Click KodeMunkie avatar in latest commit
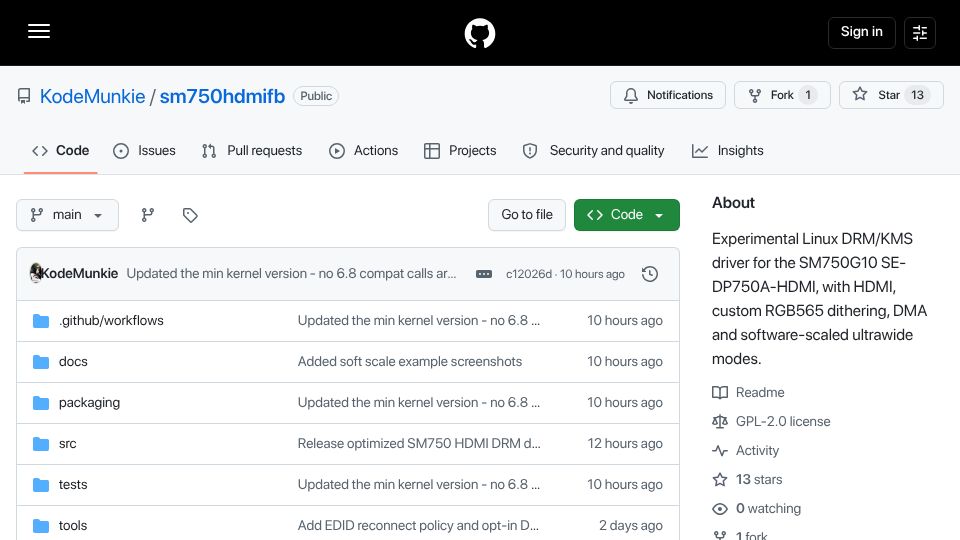Viewport: 960px width, 540px height. click(36, 273)
